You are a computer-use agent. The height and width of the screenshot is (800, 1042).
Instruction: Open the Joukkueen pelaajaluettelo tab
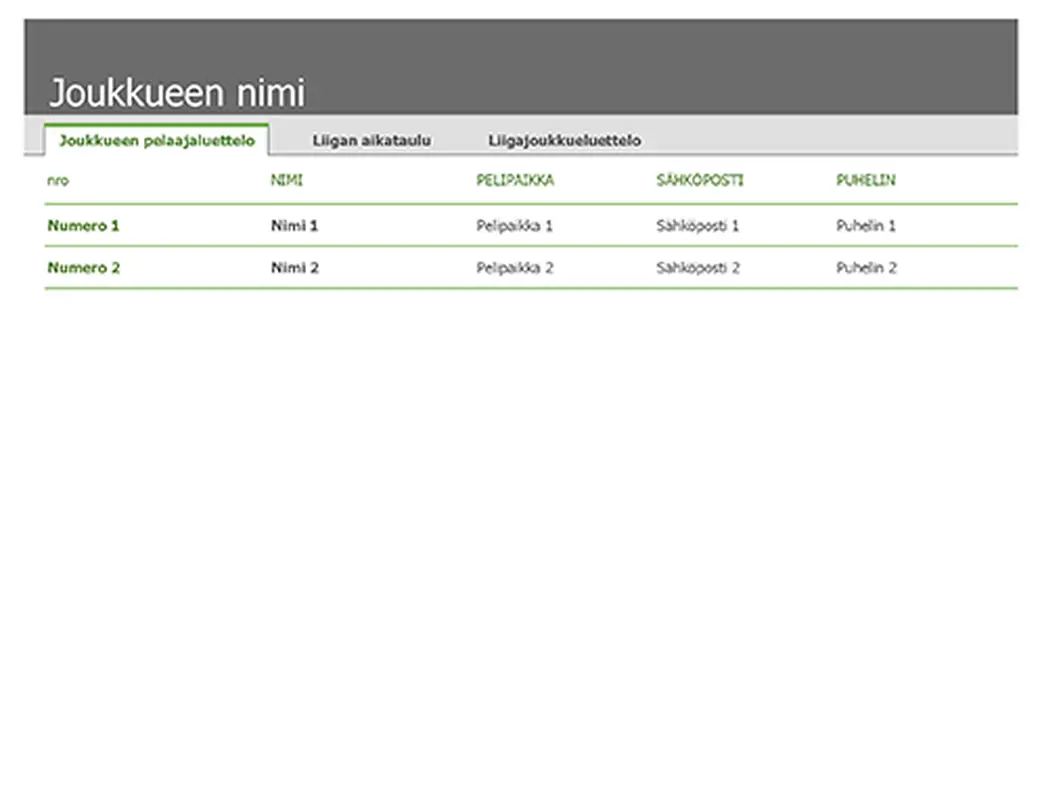157,140
